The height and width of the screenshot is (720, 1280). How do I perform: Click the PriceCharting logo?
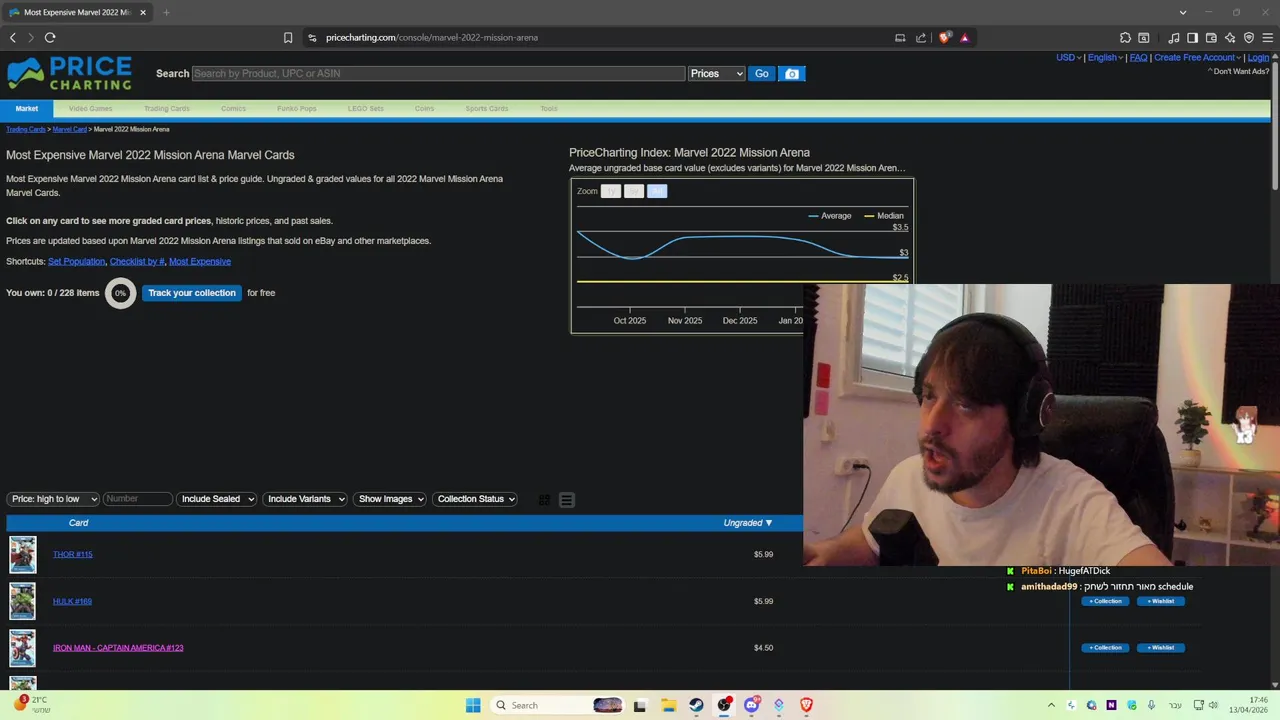coord(69,74)
